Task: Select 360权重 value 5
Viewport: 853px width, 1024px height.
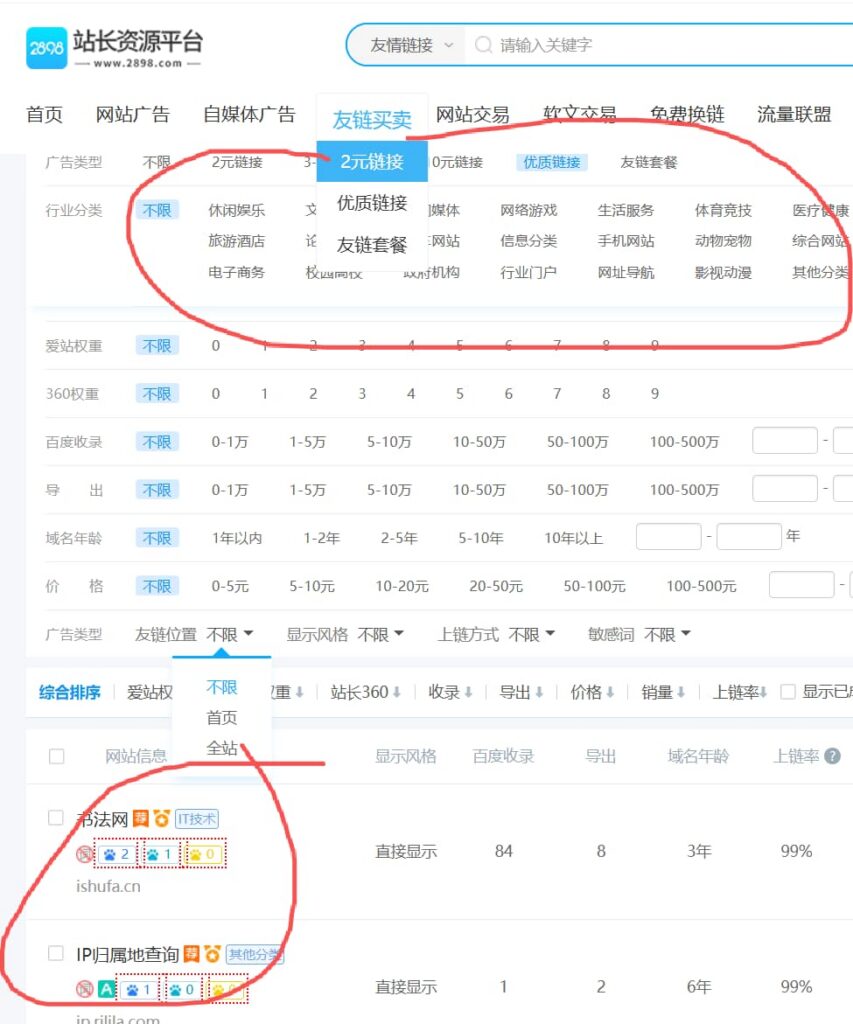Action: click(460, 394)
